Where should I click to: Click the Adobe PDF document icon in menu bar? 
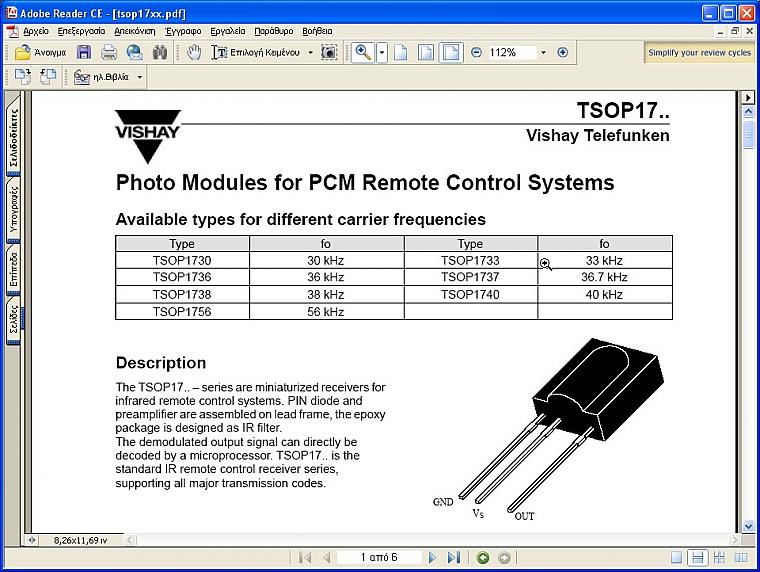13,32
